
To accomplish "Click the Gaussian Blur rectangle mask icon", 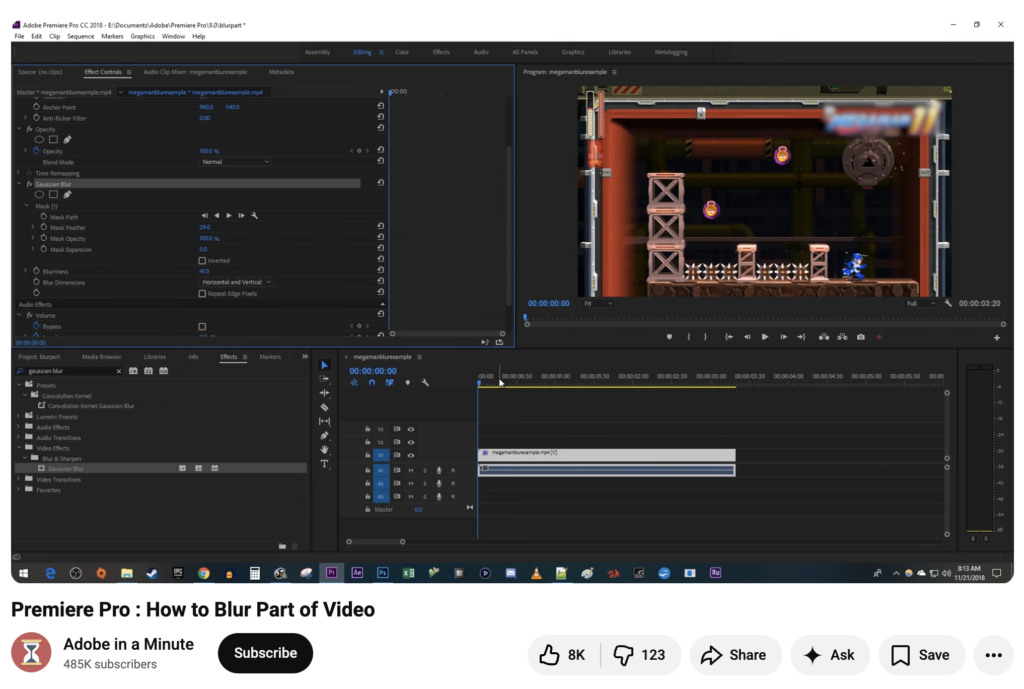I will [54, 195].
